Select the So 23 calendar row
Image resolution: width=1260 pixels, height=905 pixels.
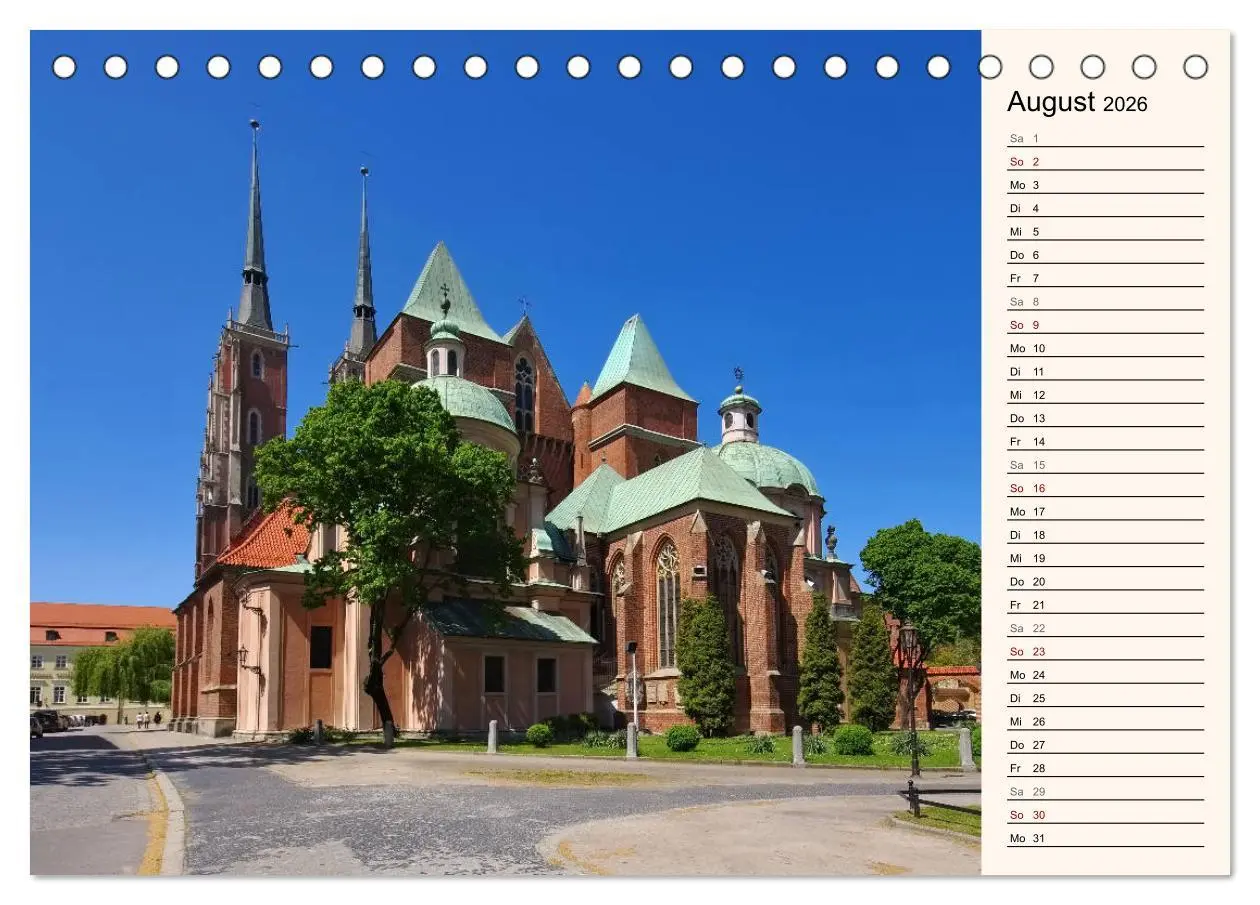click(1105, 651)
